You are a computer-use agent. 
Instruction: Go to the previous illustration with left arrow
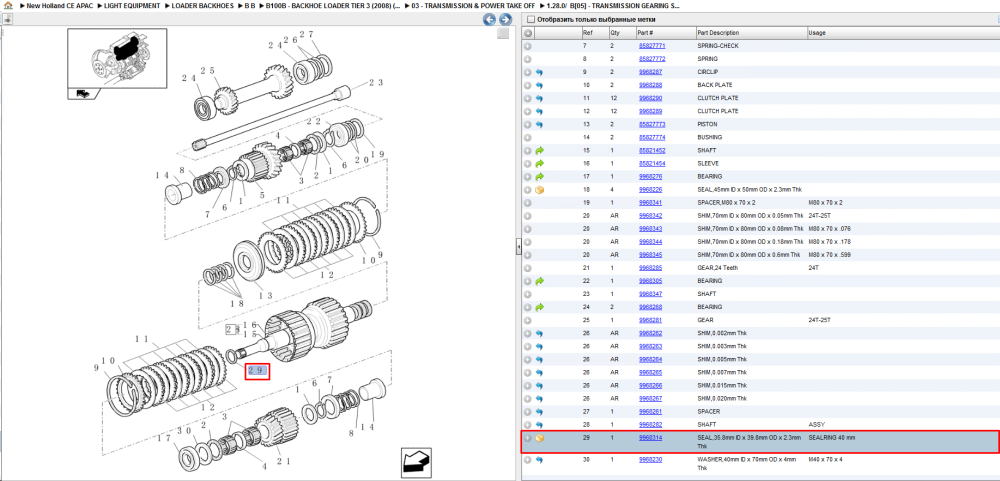coord(489,20)
